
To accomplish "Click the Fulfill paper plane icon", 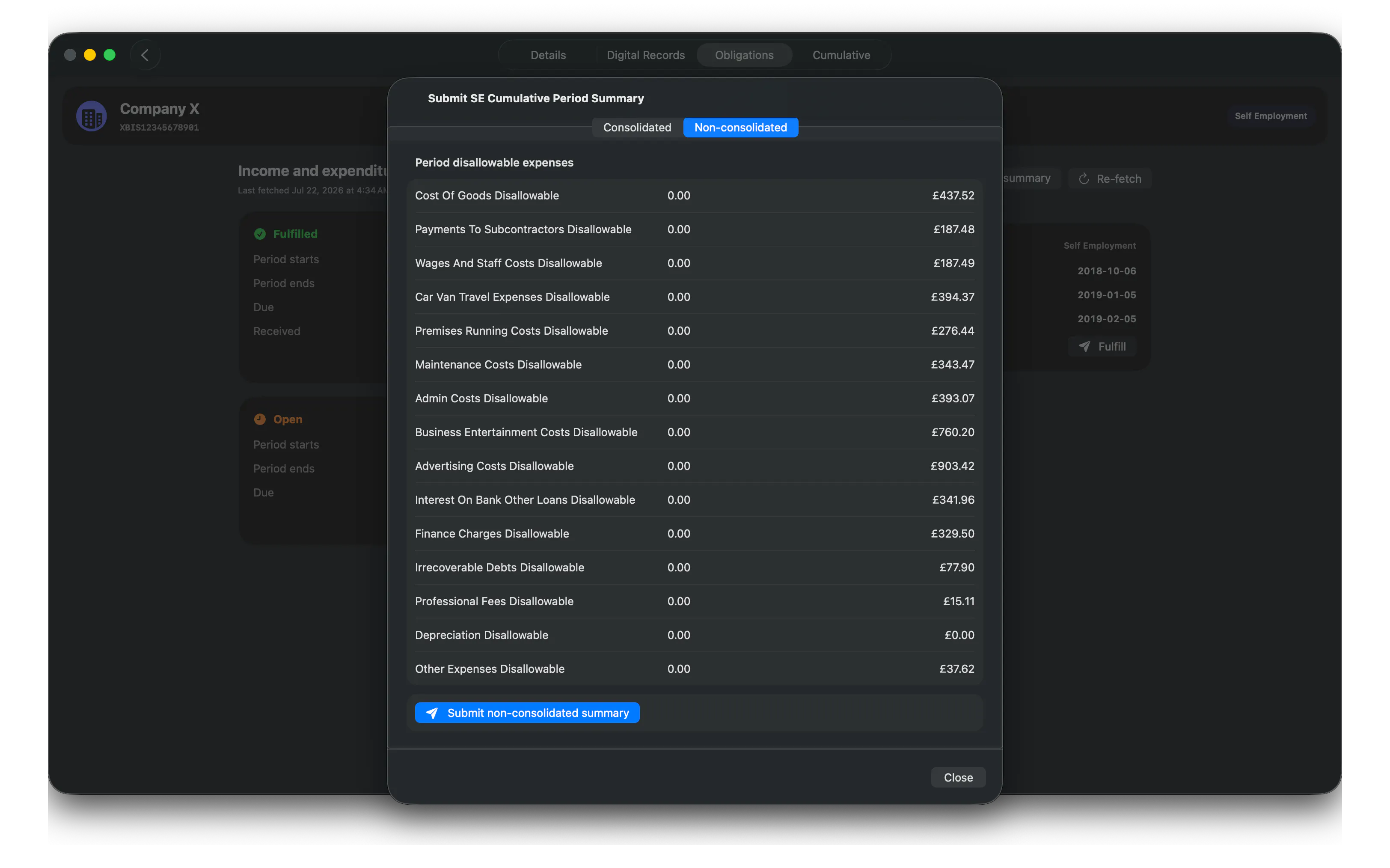I will coord(1084,346).
